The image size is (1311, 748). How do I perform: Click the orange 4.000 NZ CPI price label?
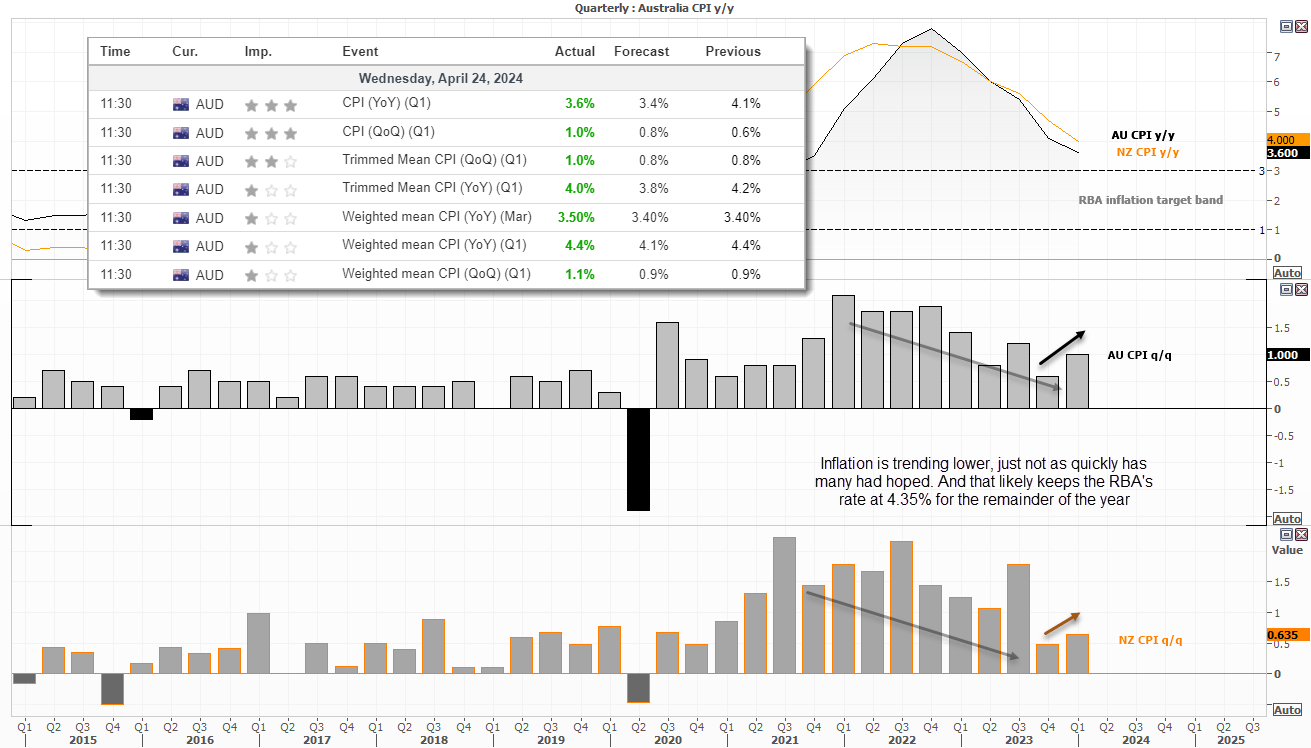[x=1281, y=140]
